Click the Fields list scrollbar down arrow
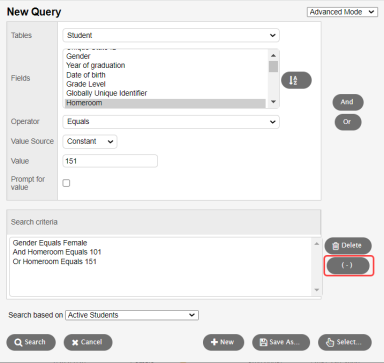The height and width of the screenshot is (363, 384). (x=273, y=102)
